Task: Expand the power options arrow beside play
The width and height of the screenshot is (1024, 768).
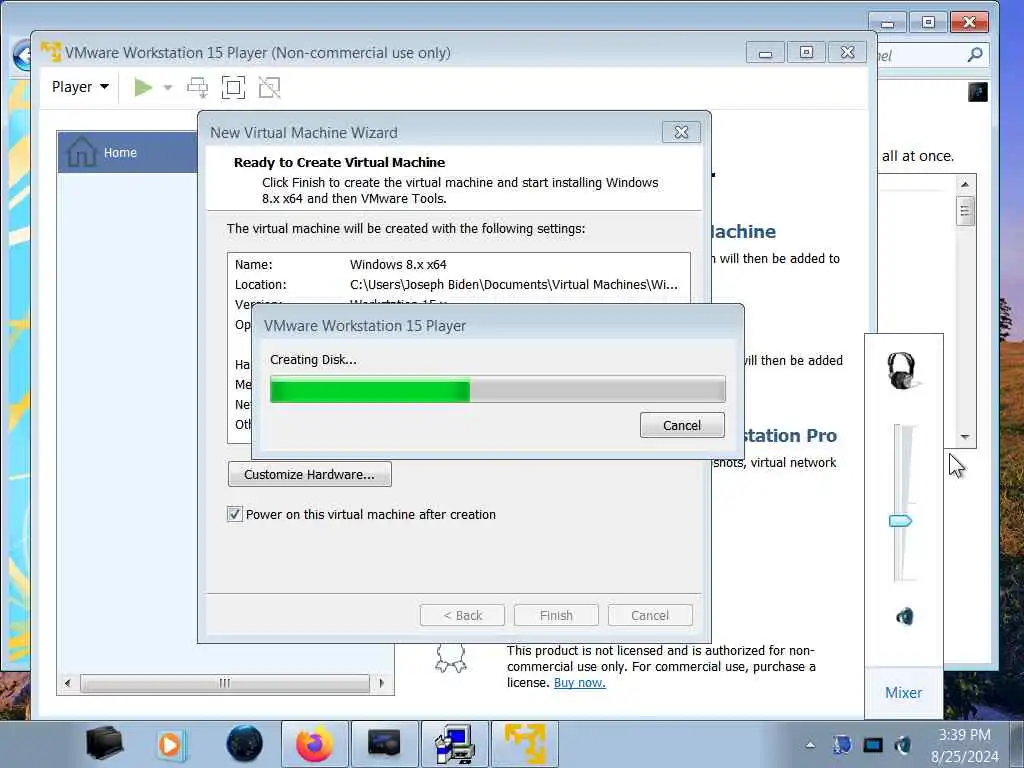Action: click(x=168, y=88)
